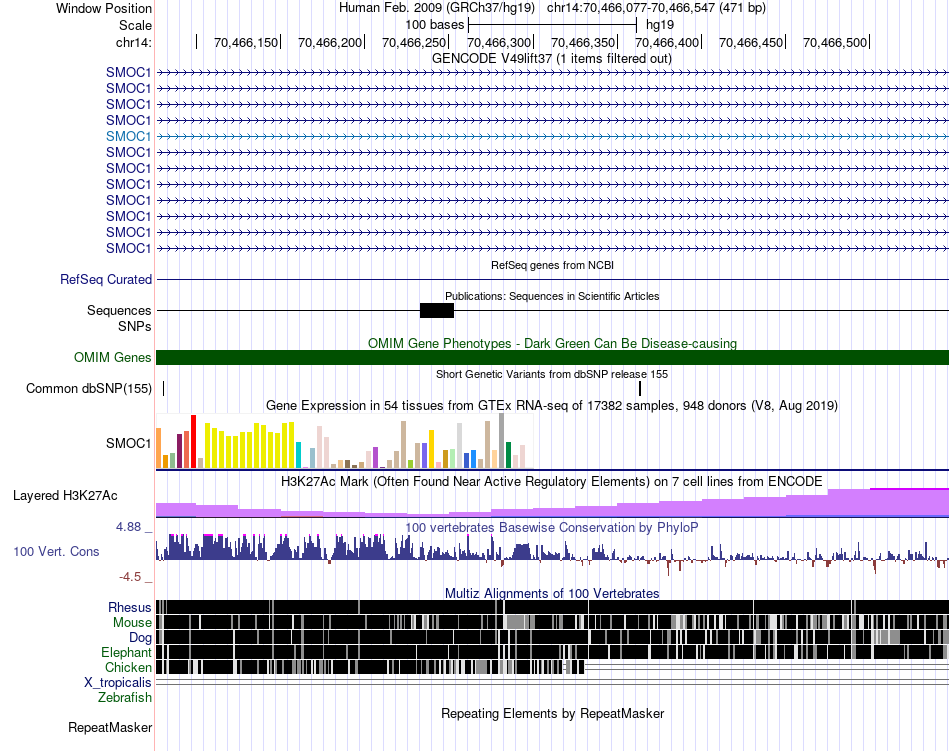This screenshot has height=751, width=950.
Task: Click the 100 bases scale bar
Action: [552, 24]
